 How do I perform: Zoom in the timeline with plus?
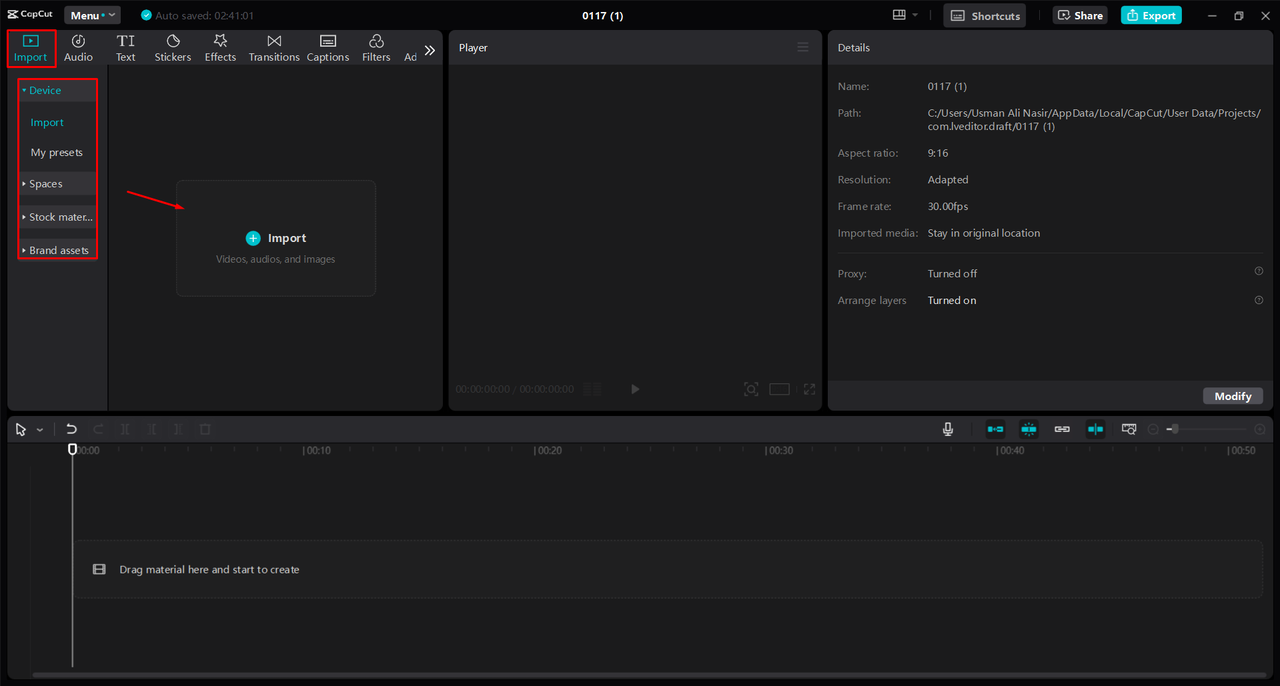pyautogui.click(x=1260, y=429)
